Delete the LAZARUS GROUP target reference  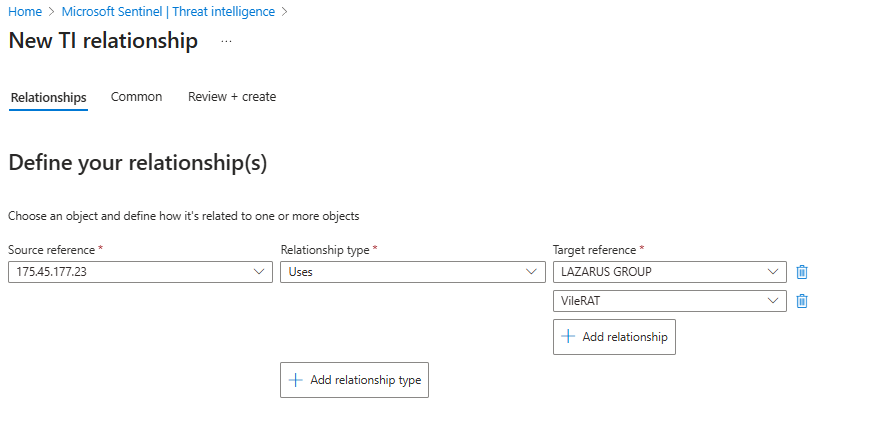802,272
